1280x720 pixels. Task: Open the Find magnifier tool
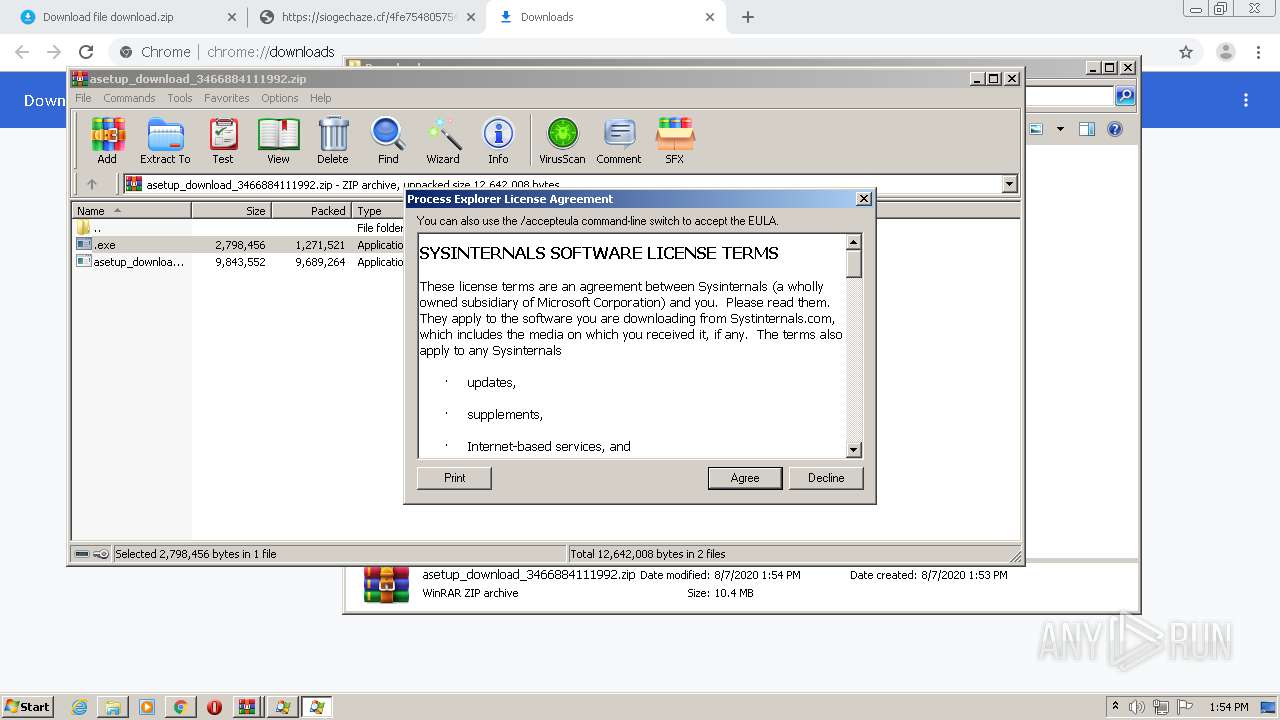point(388,140)
